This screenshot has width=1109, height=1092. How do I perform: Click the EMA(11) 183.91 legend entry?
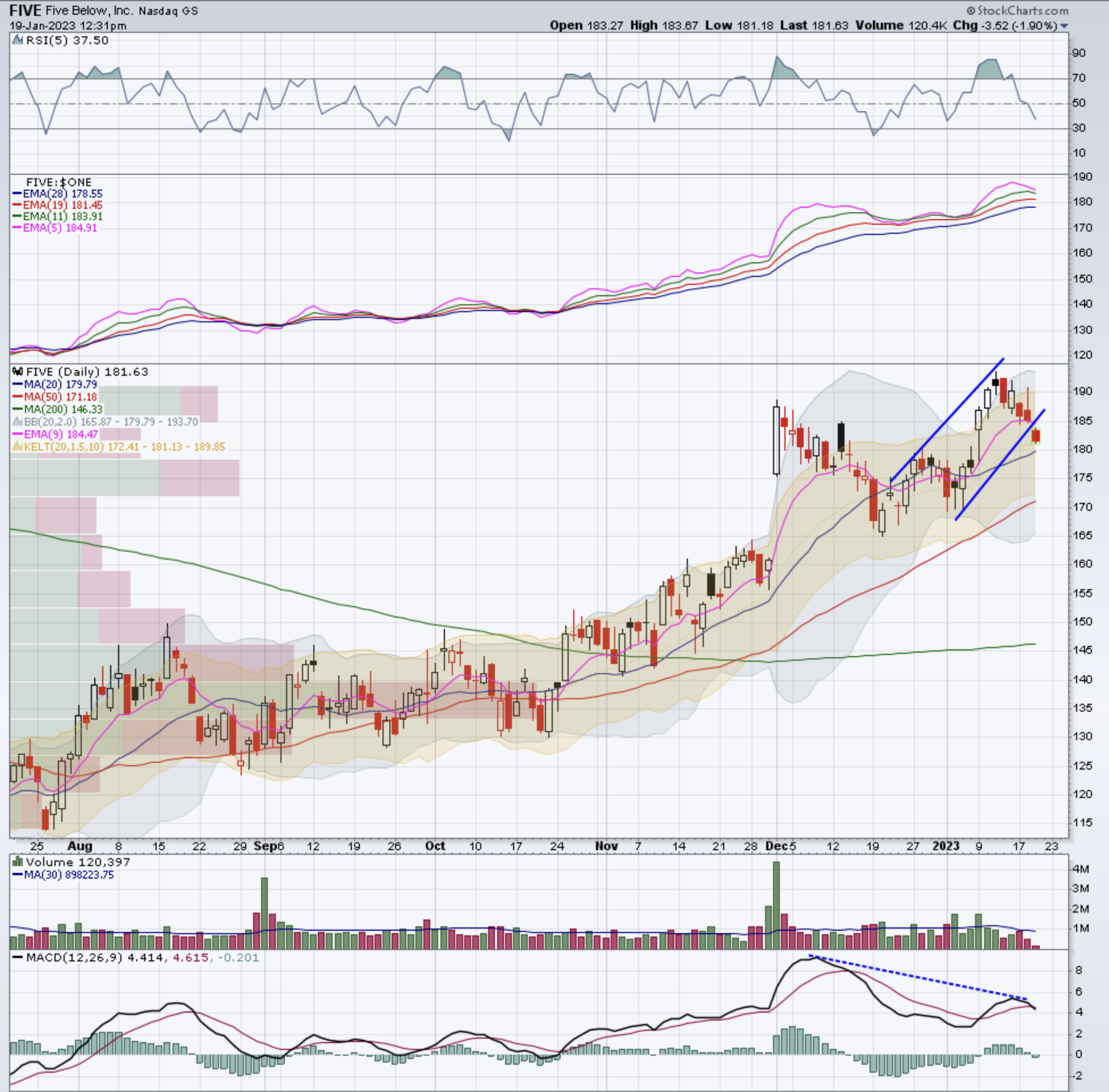(57, 216)
